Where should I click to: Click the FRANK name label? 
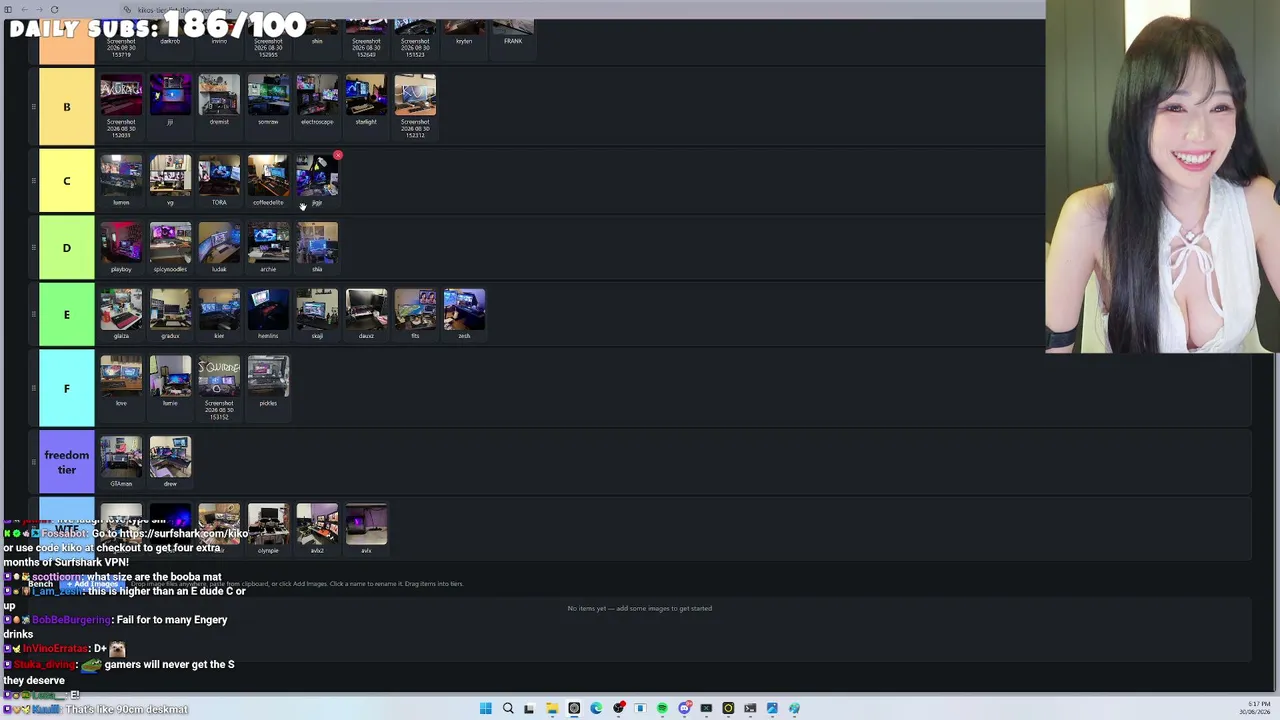tap(513, 41)
